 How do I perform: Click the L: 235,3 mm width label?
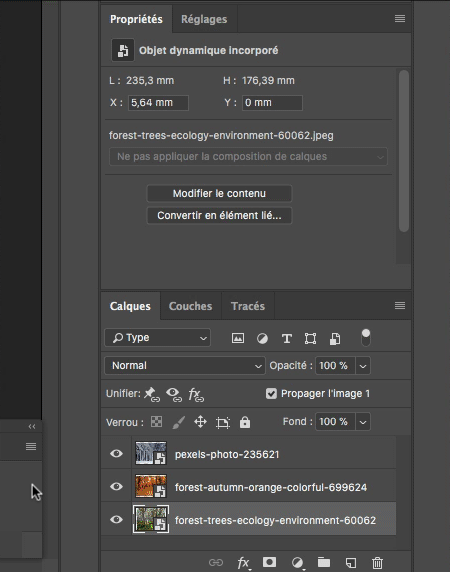pos(141,81)
